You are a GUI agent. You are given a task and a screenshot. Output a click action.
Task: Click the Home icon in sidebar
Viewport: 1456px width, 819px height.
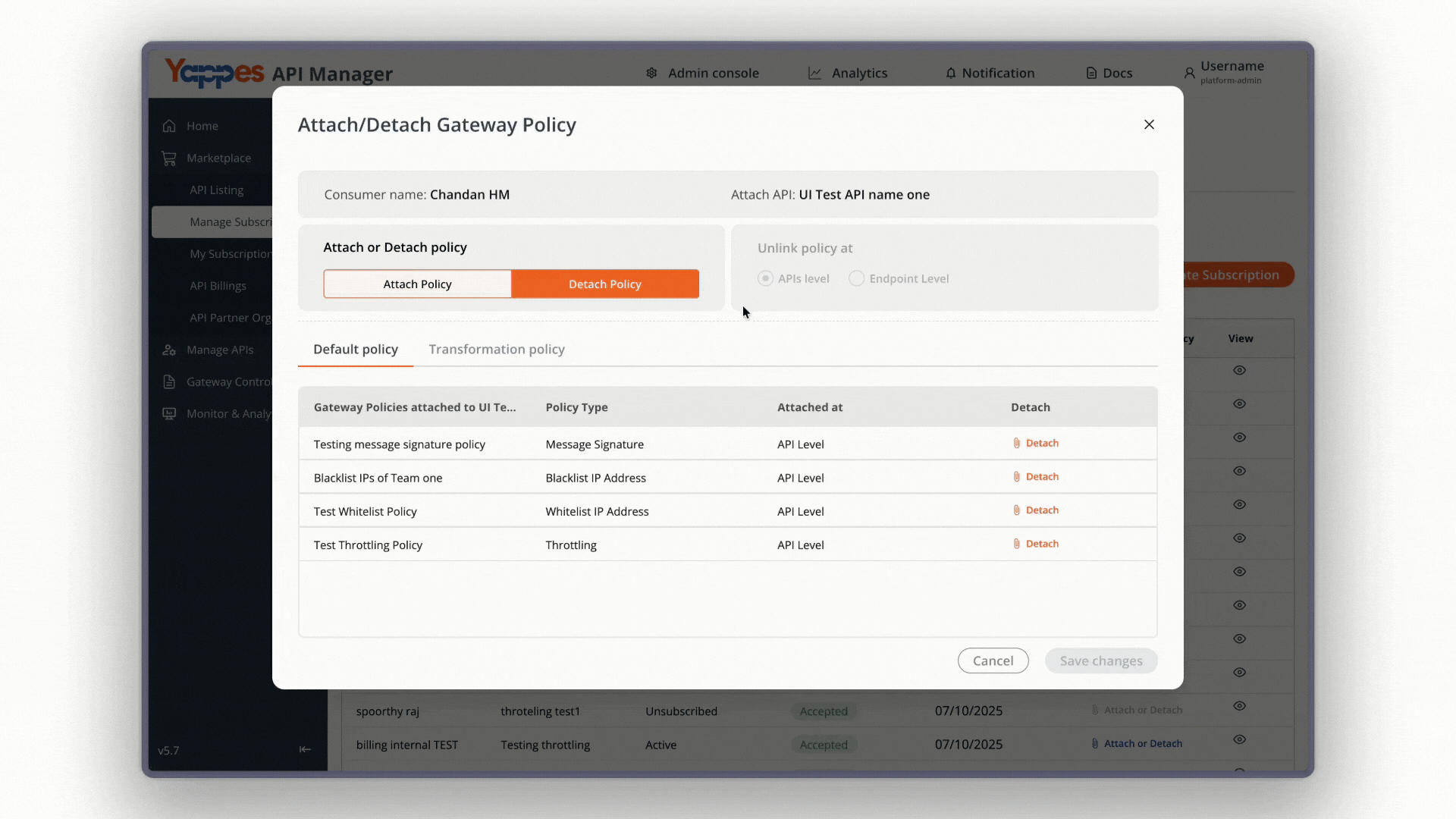[169, 126]
